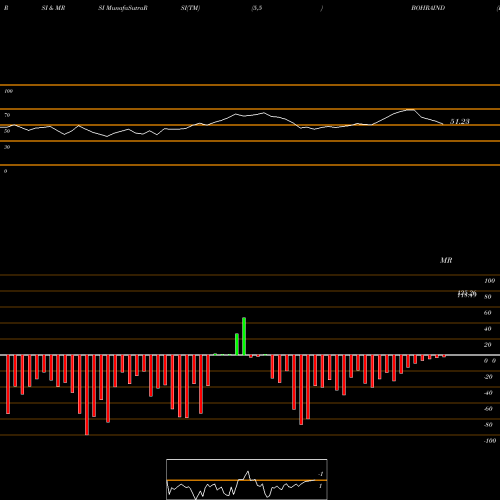Click the 100 label on the MR axis

[490, 281]
